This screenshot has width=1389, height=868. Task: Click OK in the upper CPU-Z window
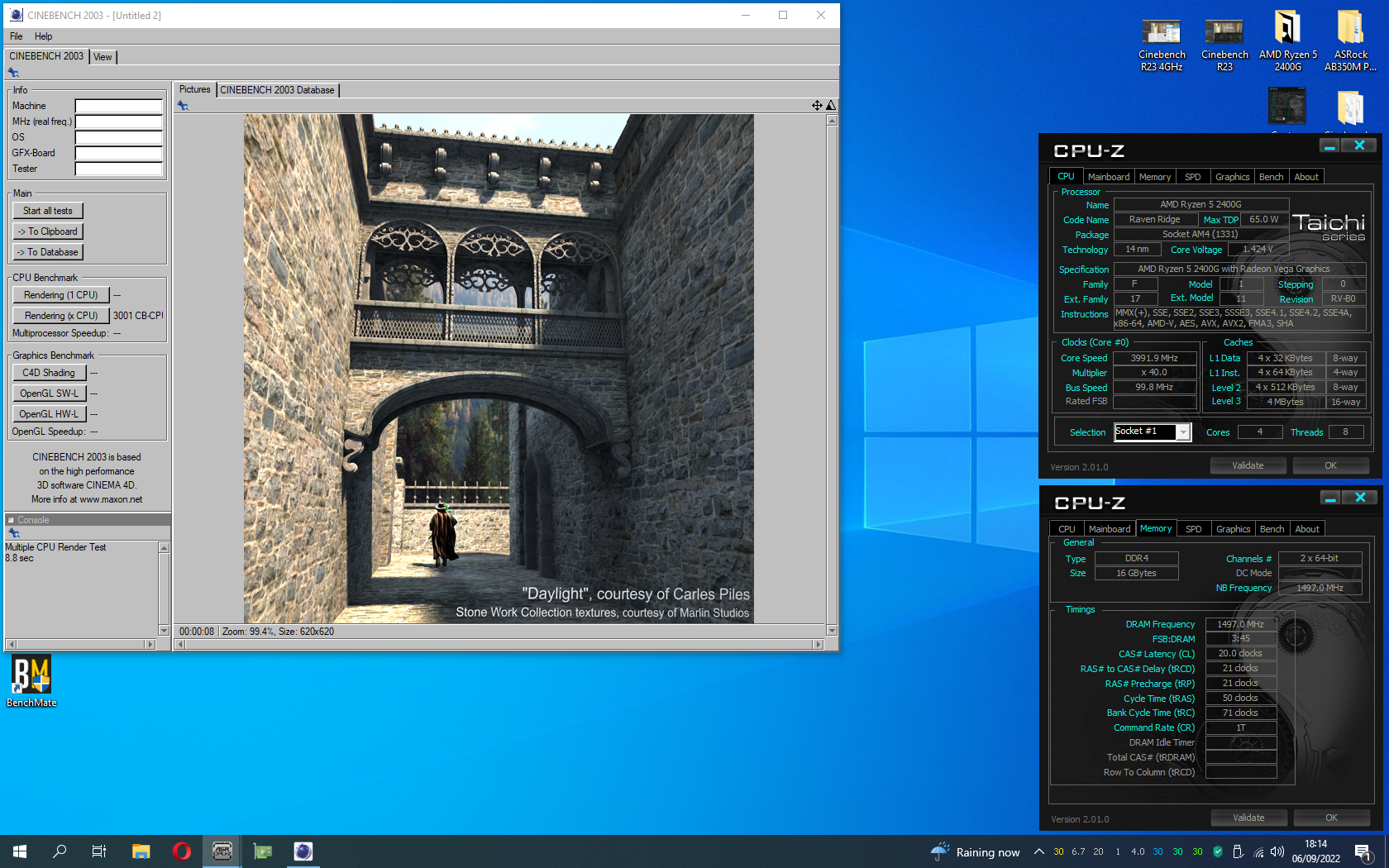[x=1330, y=465]
